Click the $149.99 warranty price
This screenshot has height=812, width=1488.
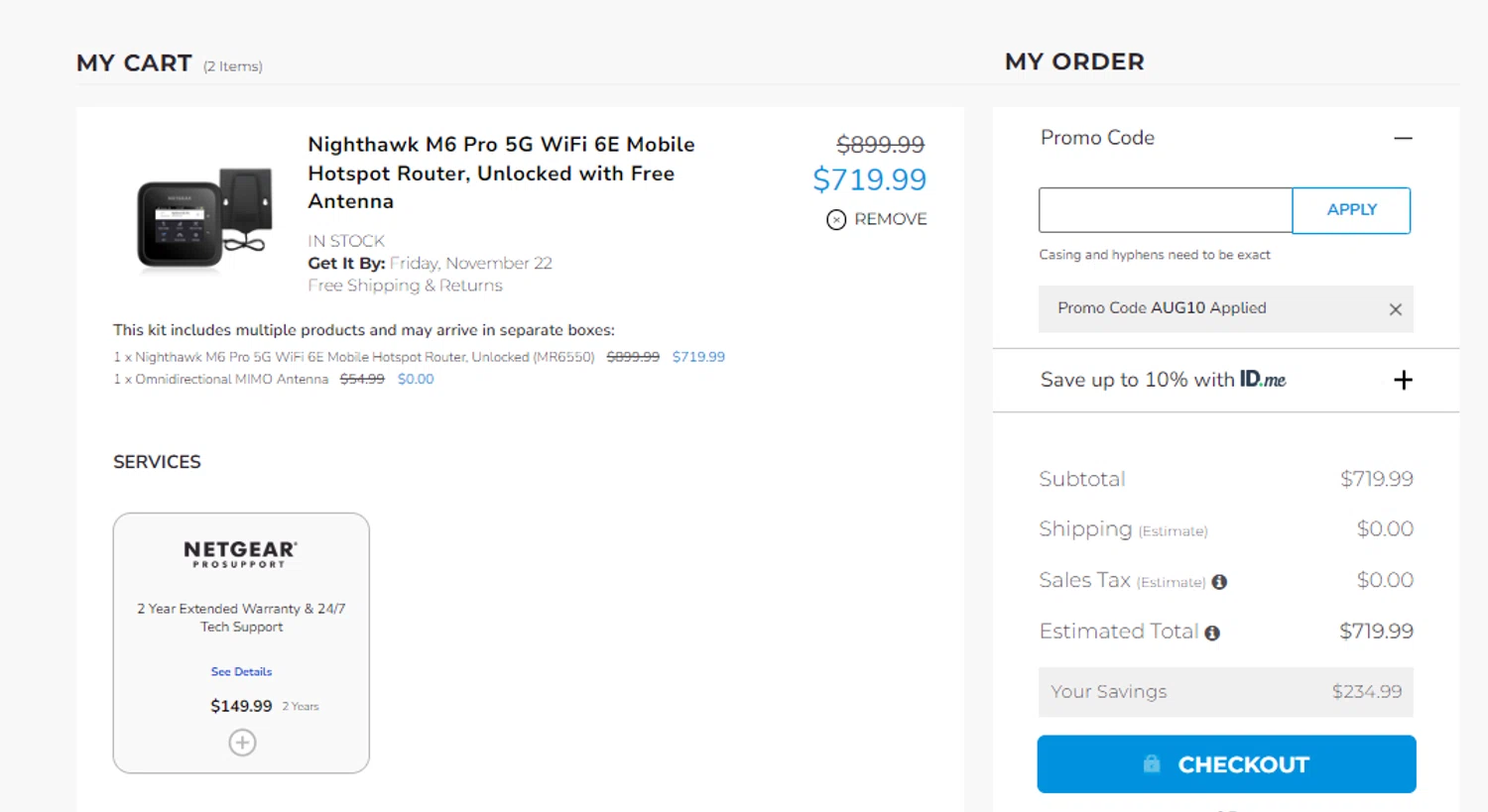241,706
